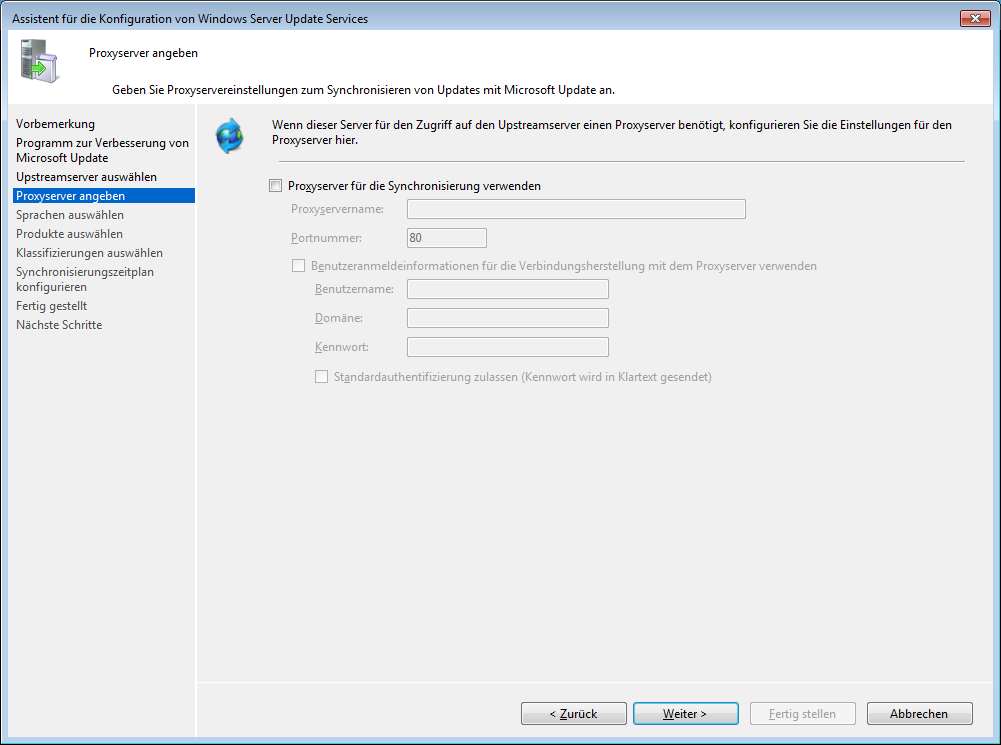The width and height of the screenshot is (1001, 745).
Task: Click the globe synchronization icon
Action: [x=230, y=135]
